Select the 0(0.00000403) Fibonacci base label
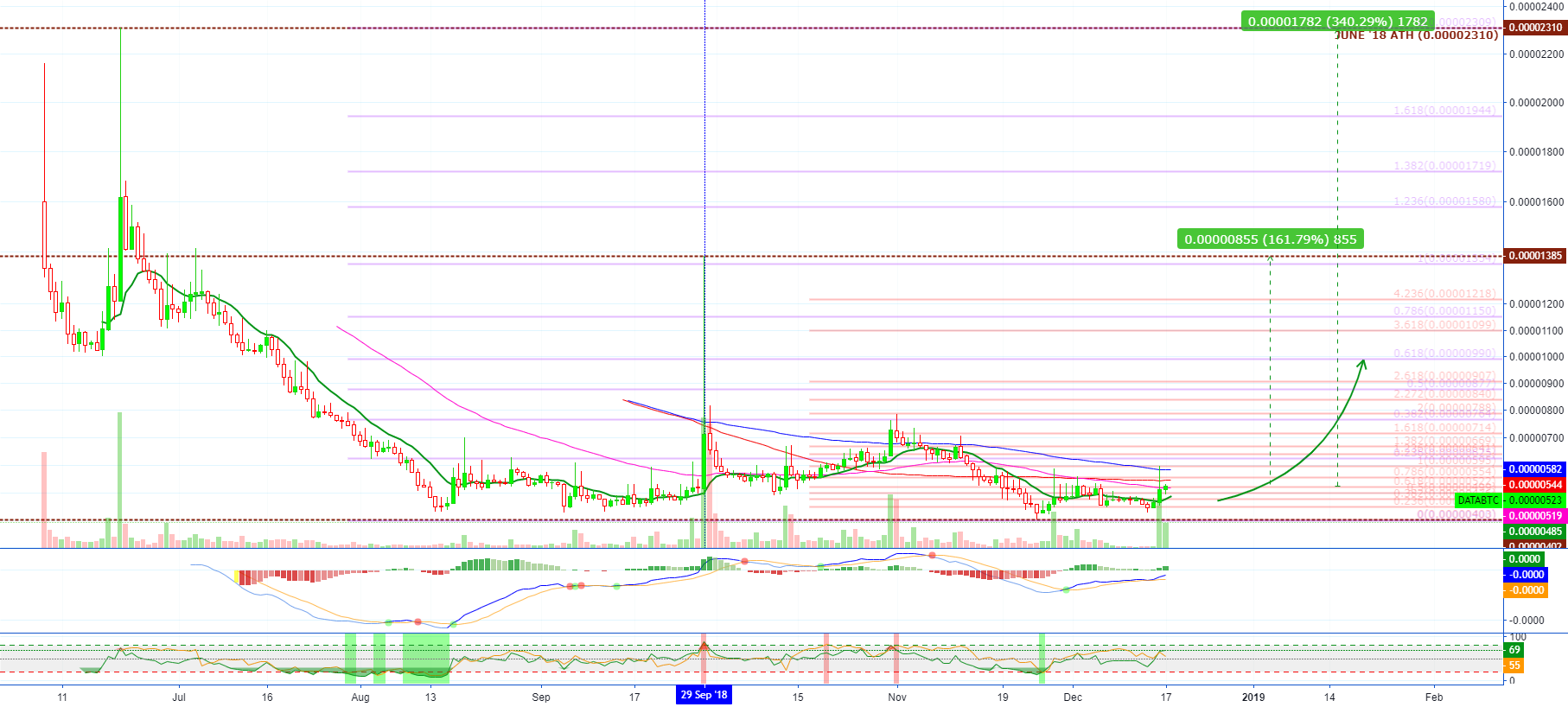This screenshot has height=707, width=1568. pos(1456,515)
